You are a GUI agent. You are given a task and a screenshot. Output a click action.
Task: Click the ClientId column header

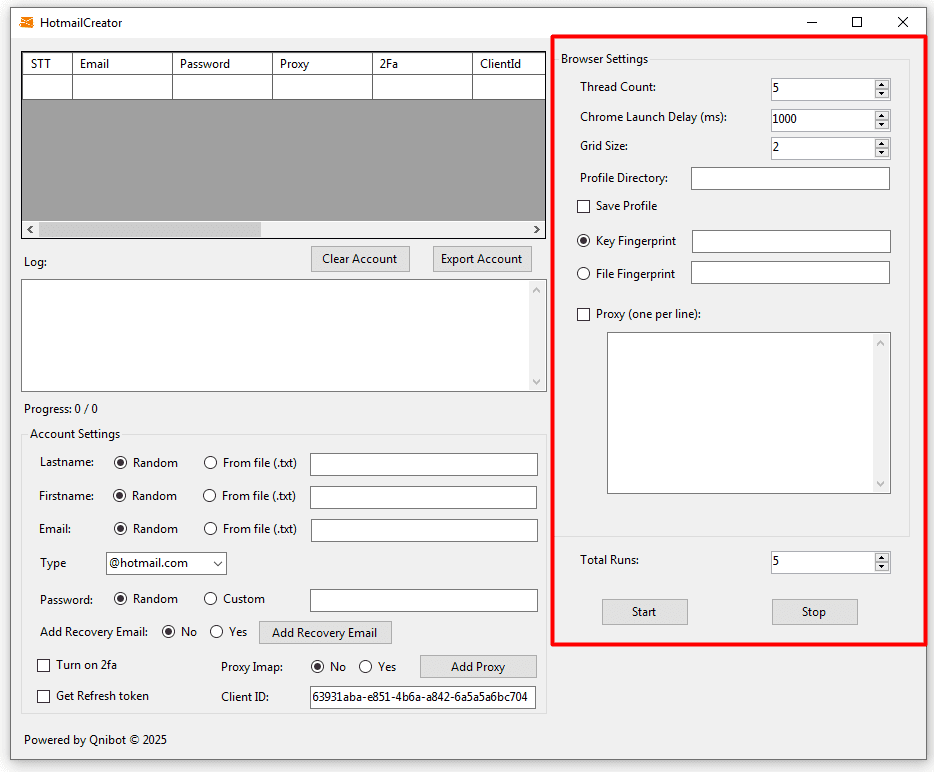[509, 64]
